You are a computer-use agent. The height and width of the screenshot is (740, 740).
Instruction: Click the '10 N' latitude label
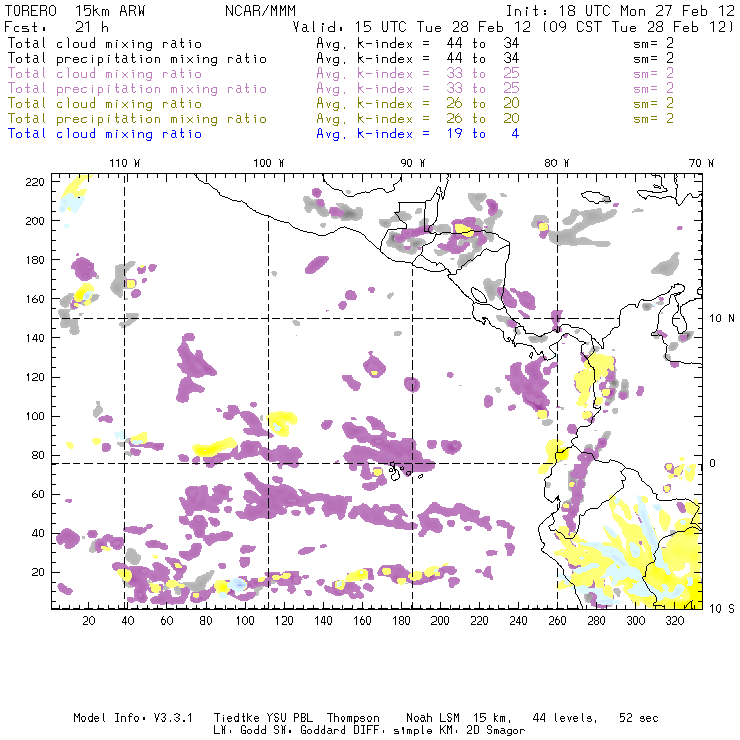(722, 319)
